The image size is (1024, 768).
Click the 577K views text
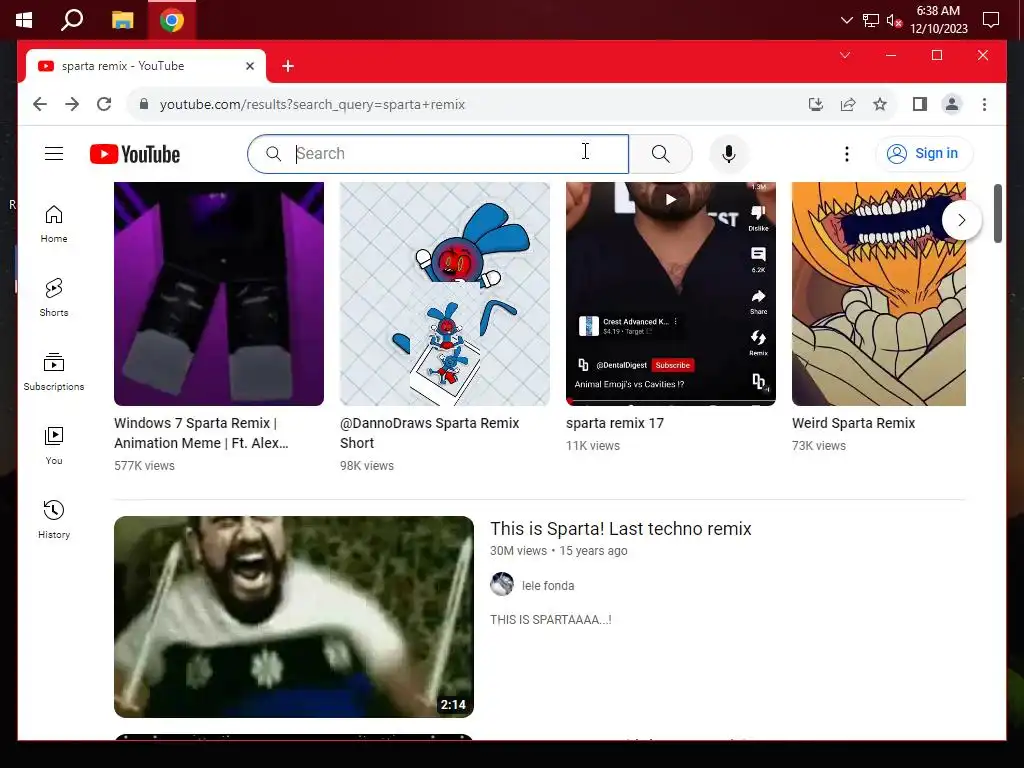(144, 466)
